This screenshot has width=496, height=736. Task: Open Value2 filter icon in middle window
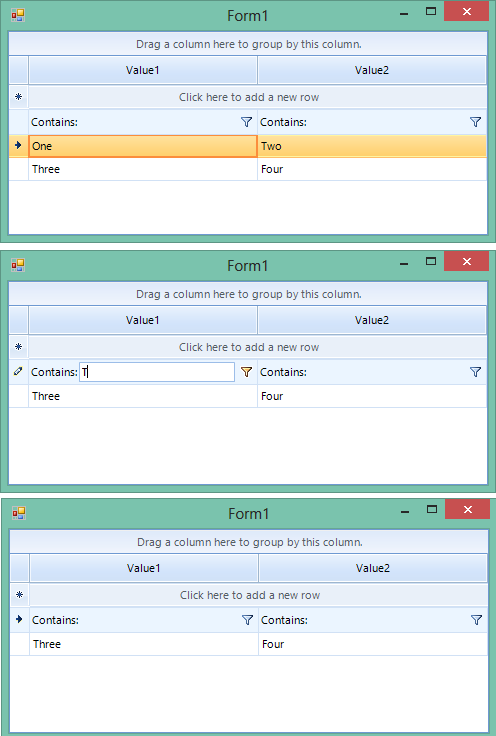(x=475, y=372)
